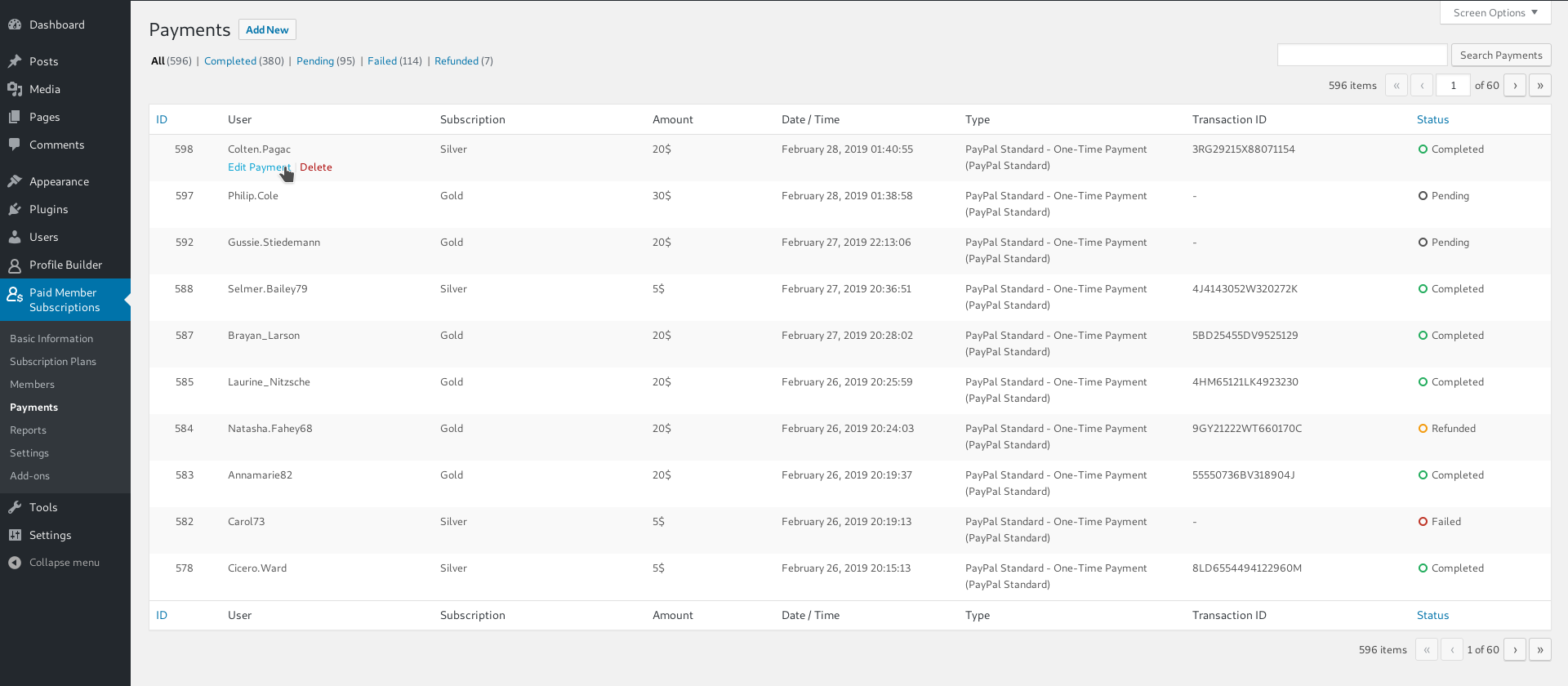Click the Plugins plug icon
This screenshot has width=1568, height=686.
point(15,209)
